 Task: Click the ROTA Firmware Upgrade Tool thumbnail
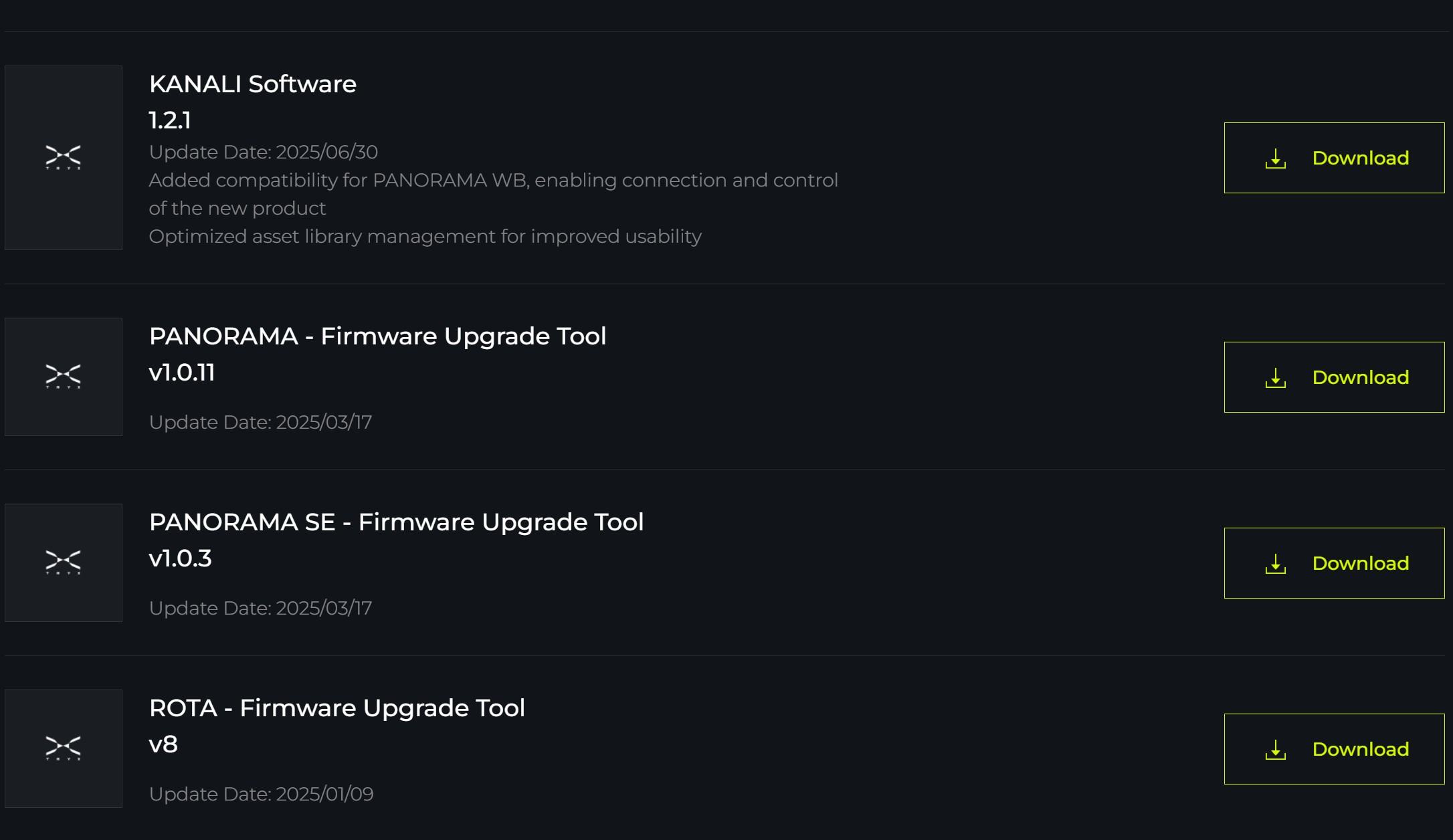pyautogui.click(x=64, y=748)
